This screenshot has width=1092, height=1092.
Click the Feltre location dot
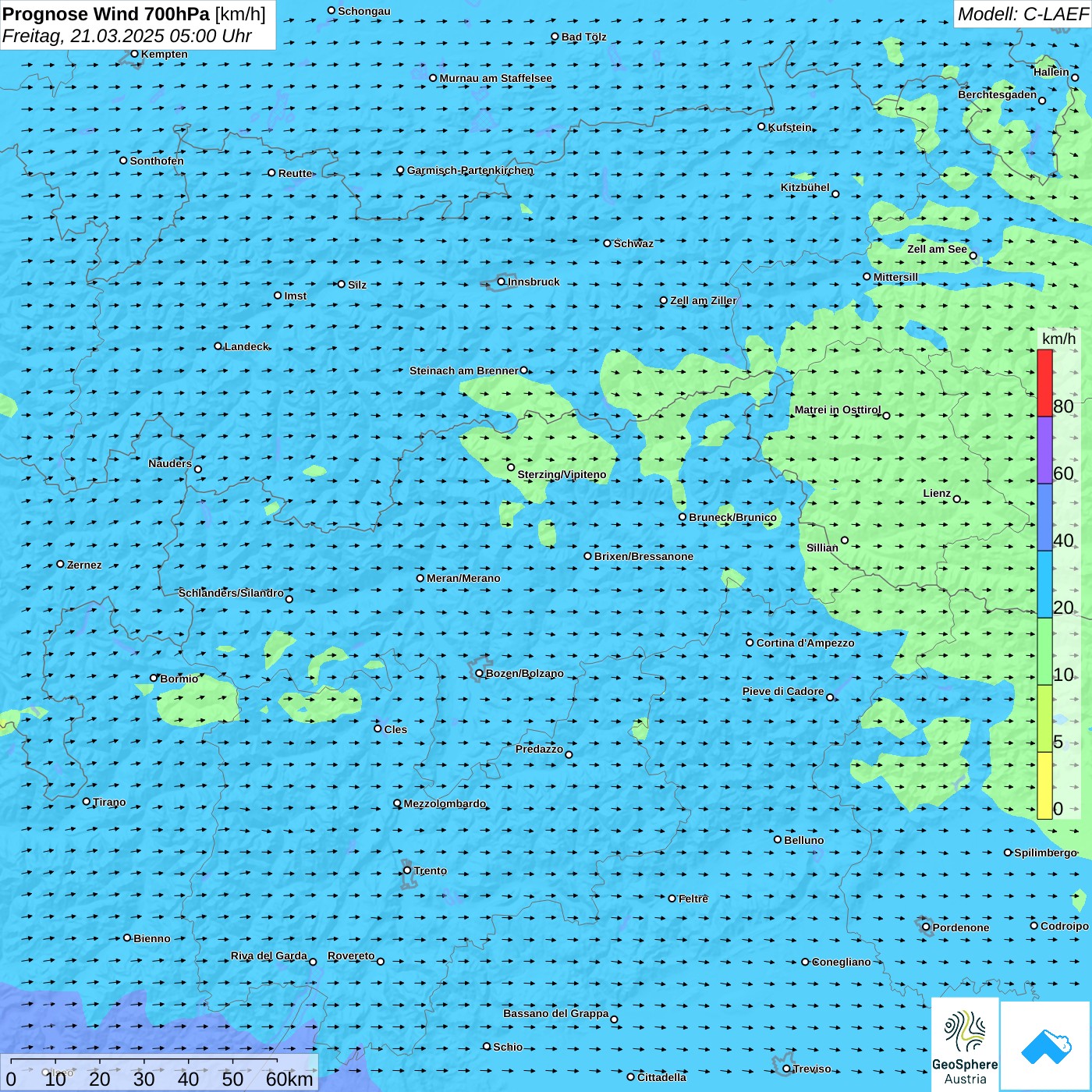coord(672,899)
